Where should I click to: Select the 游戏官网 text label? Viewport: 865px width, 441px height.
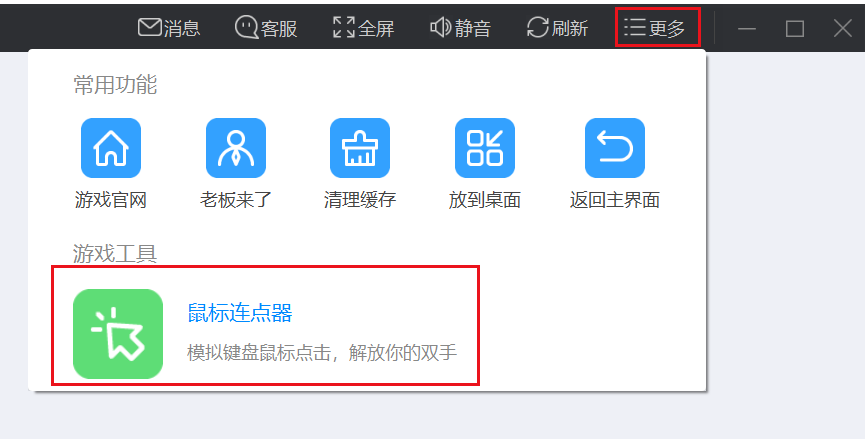(x=110, y=200)
